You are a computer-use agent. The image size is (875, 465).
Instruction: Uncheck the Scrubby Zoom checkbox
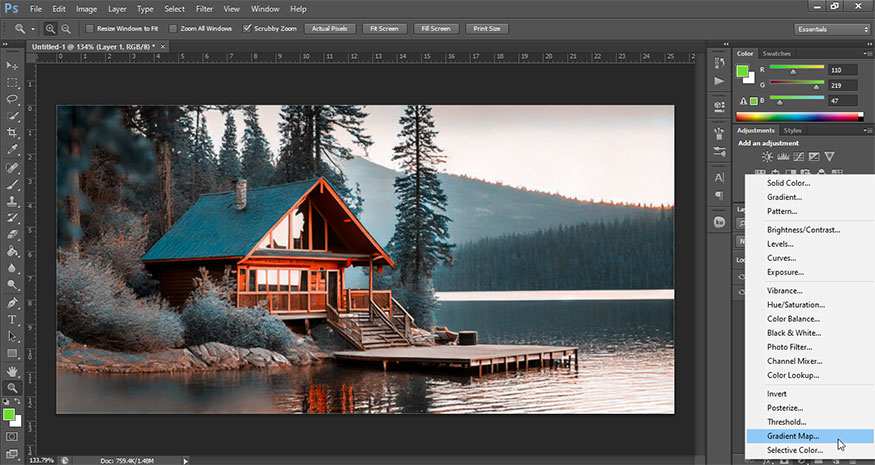(248, 29)
